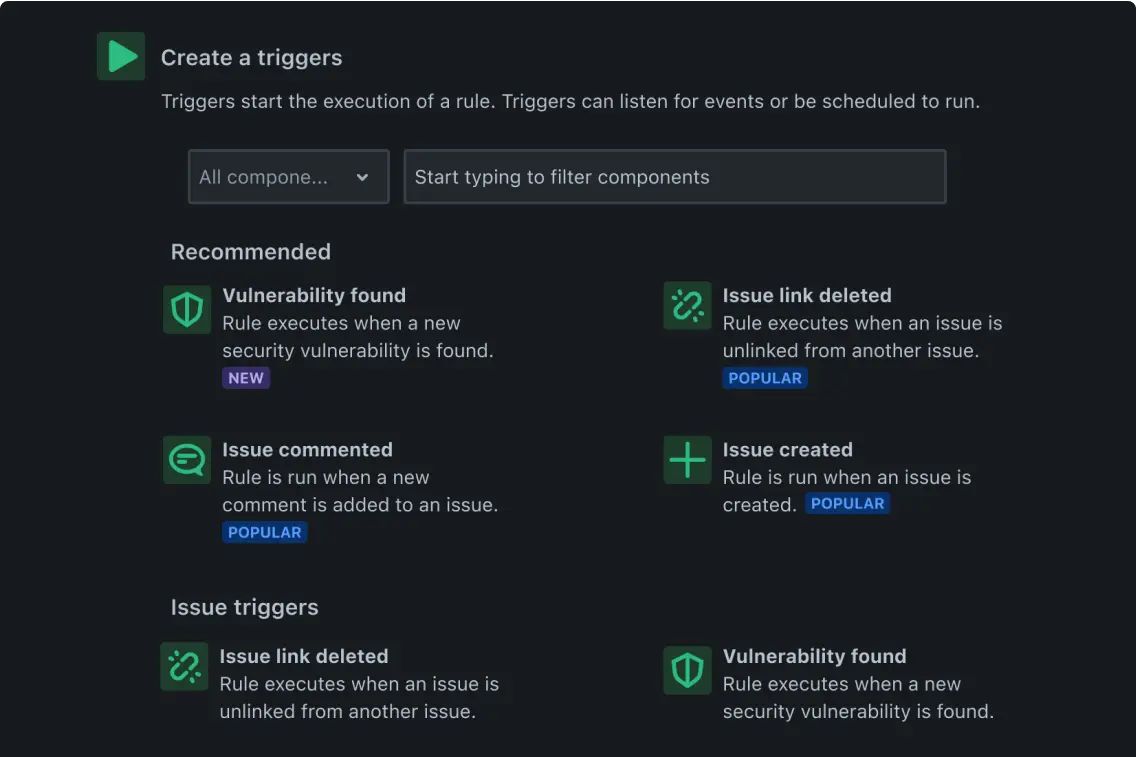Select the Issue created trigger title
The width and height of the screenshot is (1136, 757).
pos(788,450)
